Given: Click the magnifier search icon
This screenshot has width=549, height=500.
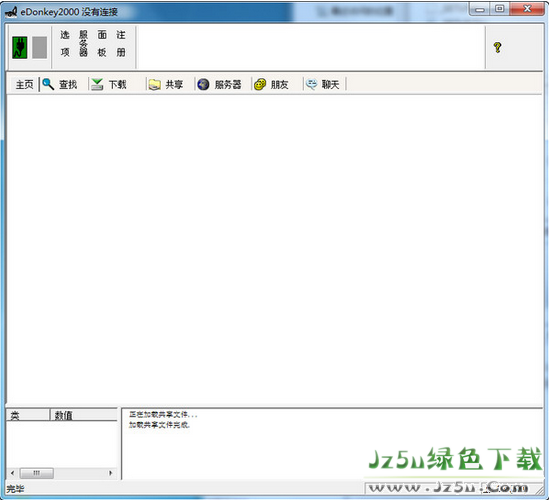Looking at the screenshot, I should (48, 84).
